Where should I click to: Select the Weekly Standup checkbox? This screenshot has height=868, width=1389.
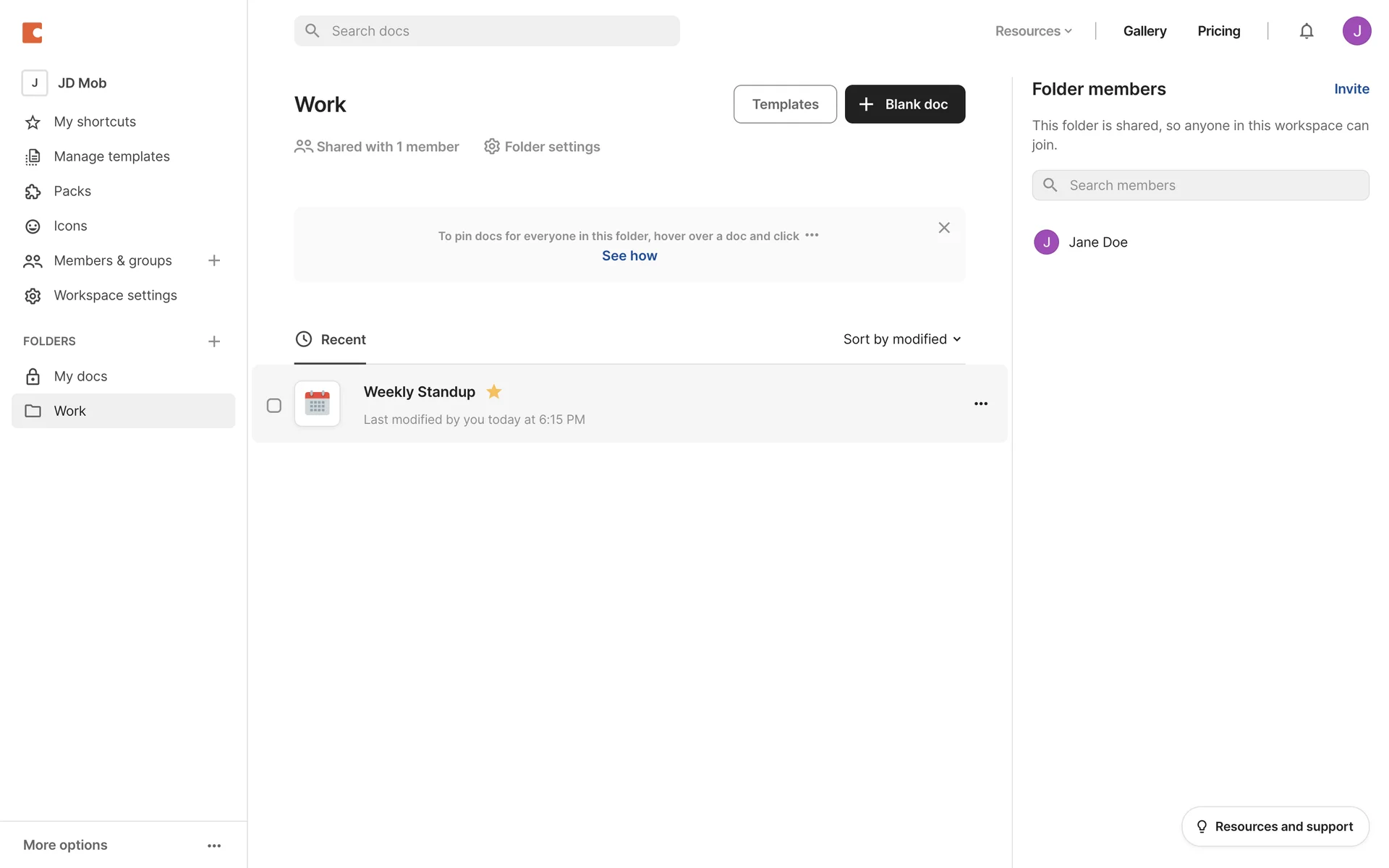274,405
